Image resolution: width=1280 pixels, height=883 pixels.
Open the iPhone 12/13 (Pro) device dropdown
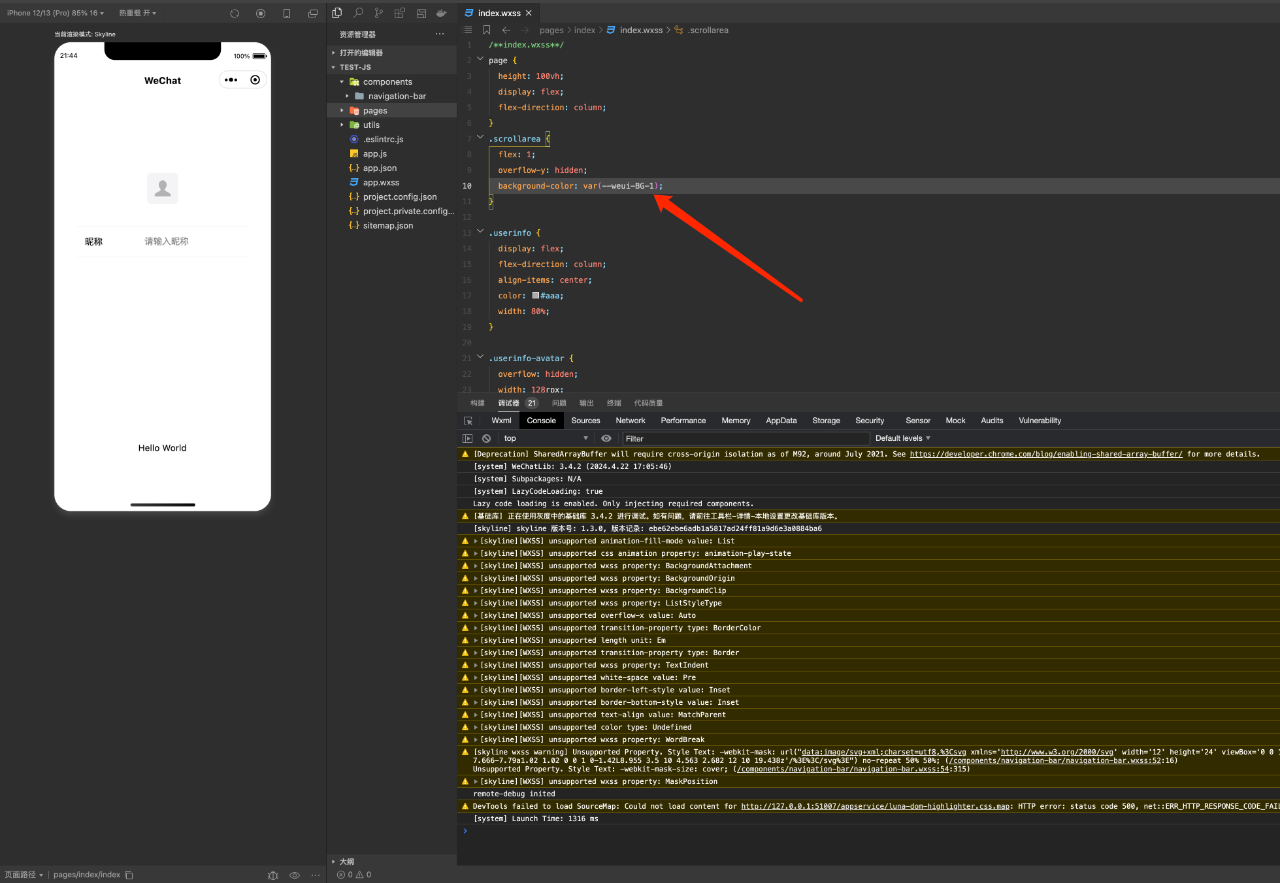click(53, 13)
